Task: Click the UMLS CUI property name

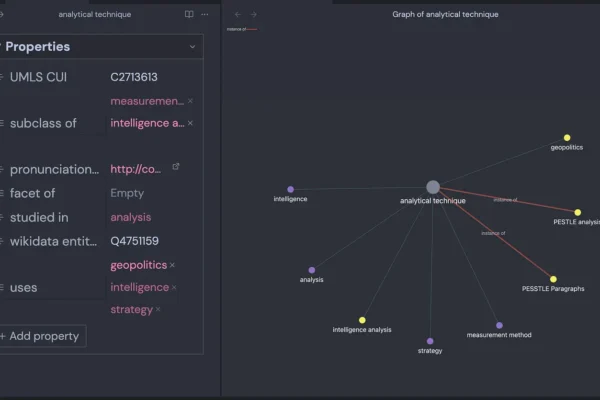Action: tap(38, 77)
